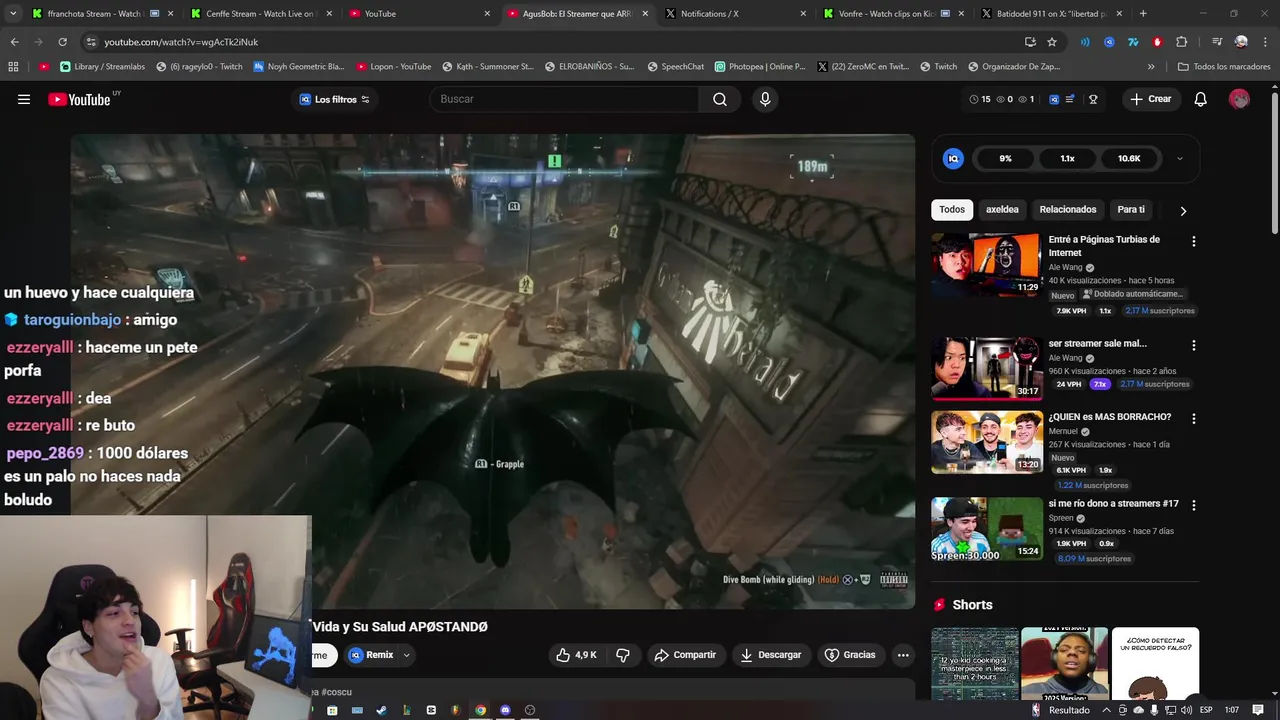
Task: Click the '10.6K' stat pill
Action: (x=1129, y=158)
